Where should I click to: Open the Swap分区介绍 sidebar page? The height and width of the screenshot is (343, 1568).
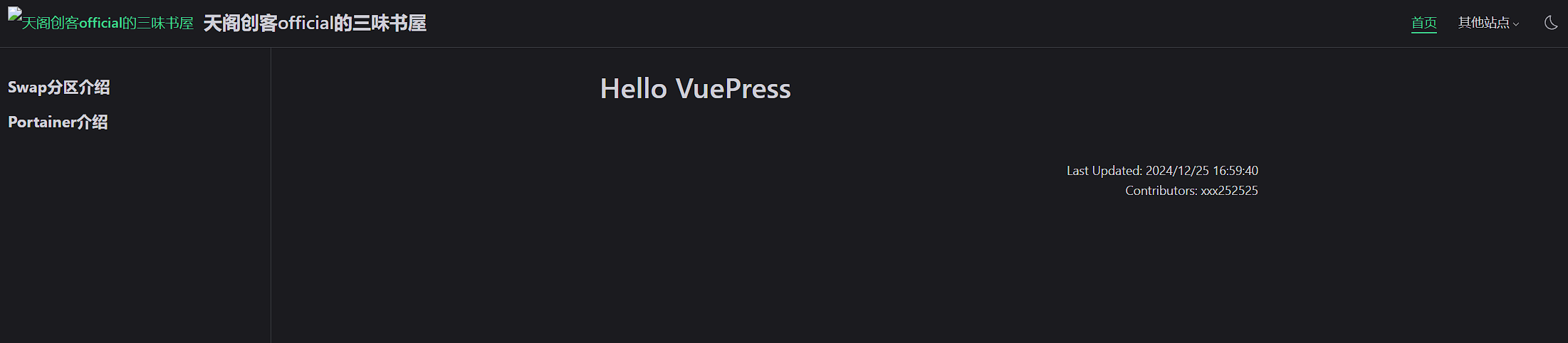(58, 88)
